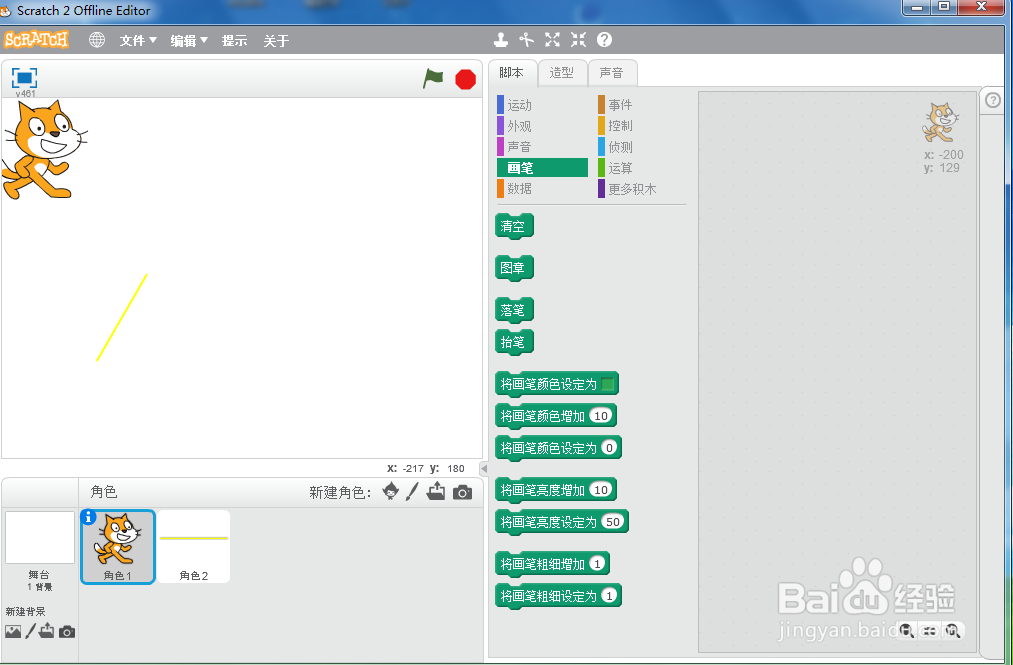Open the block help tool (question mark)
Image resolution: width=1013 pixels, height=665 pixels.
click(602, 40)
